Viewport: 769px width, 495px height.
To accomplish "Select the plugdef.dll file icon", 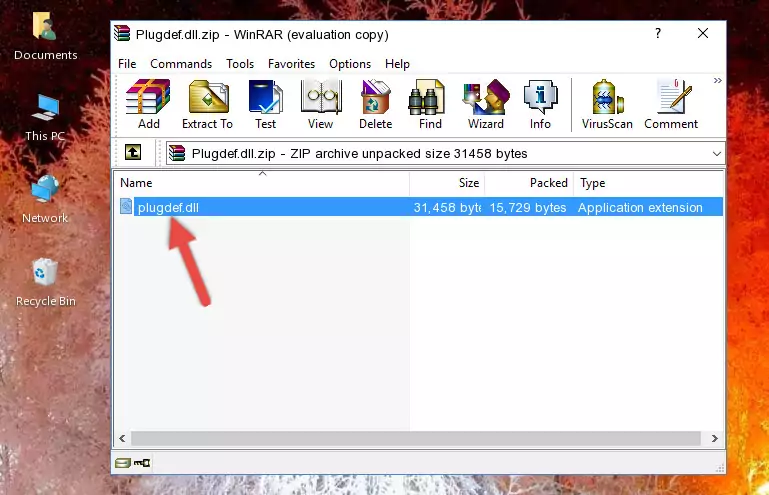I will pyautogui.click(x=126, y=207).
